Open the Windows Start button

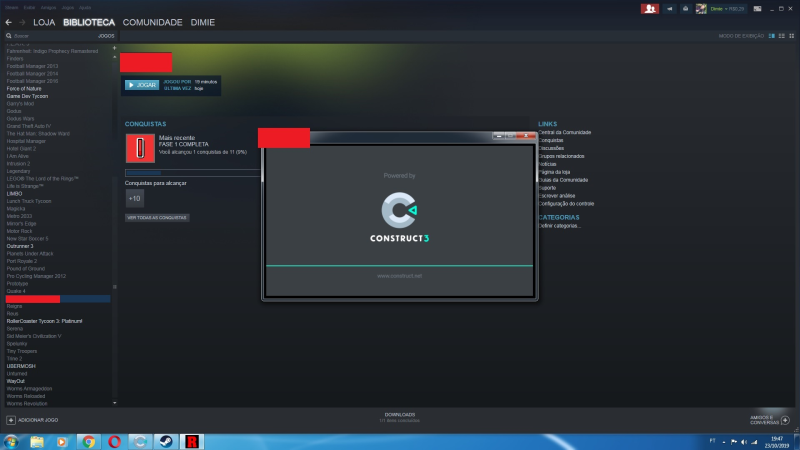pos(11,442)
